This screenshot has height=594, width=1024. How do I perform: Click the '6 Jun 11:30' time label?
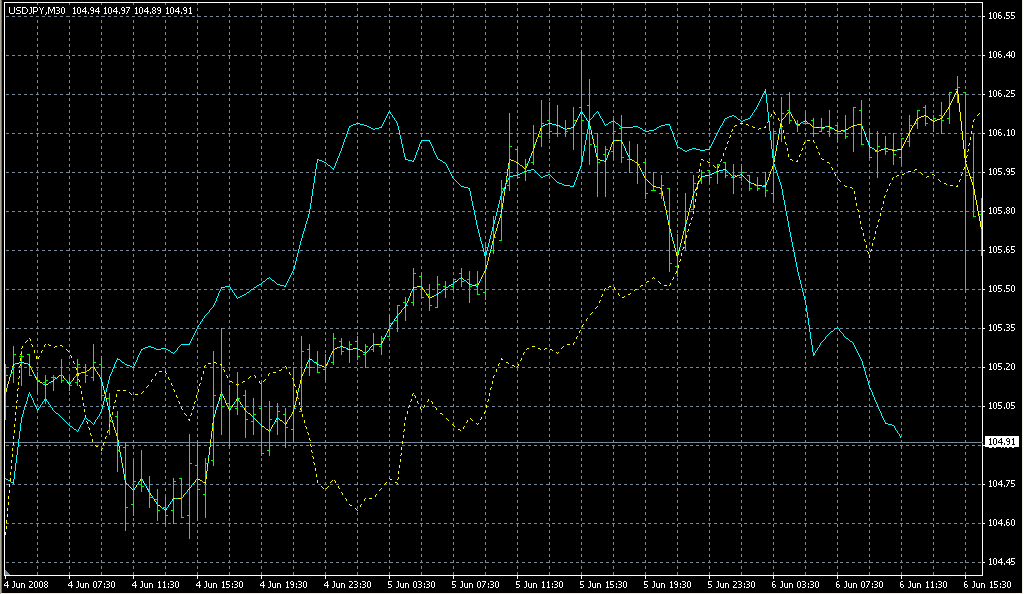click(x=926, y=584)
